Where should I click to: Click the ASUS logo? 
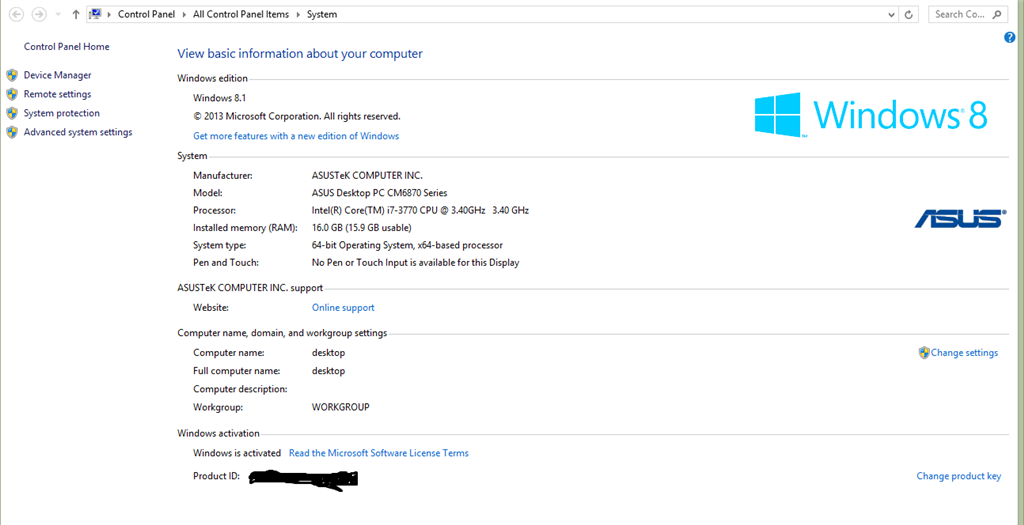pos(960,218)
